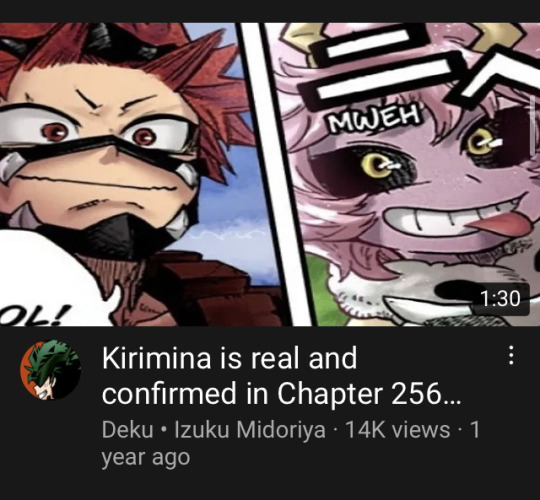This screenshot has width=540, height=500.
Task: Tap the "confirmed in Chapter 256…" title line
Action: (x=281, y=393)
